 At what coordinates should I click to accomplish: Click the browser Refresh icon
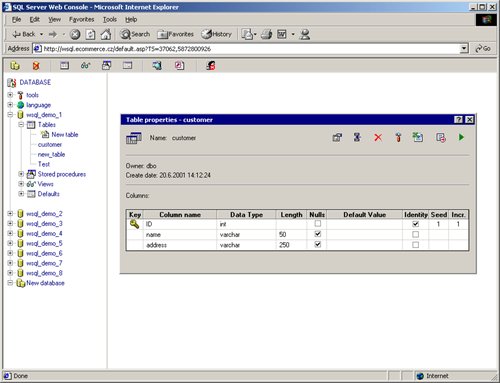(91, 34)
